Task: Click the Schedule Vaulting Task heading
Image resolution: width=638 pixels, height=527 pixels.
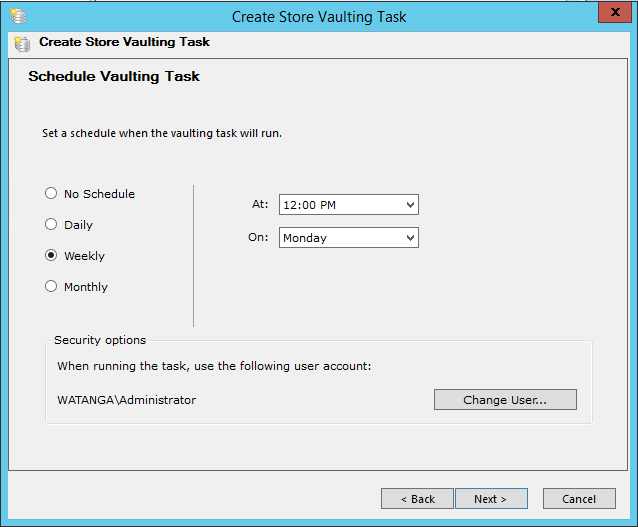Action: (114, 77)
